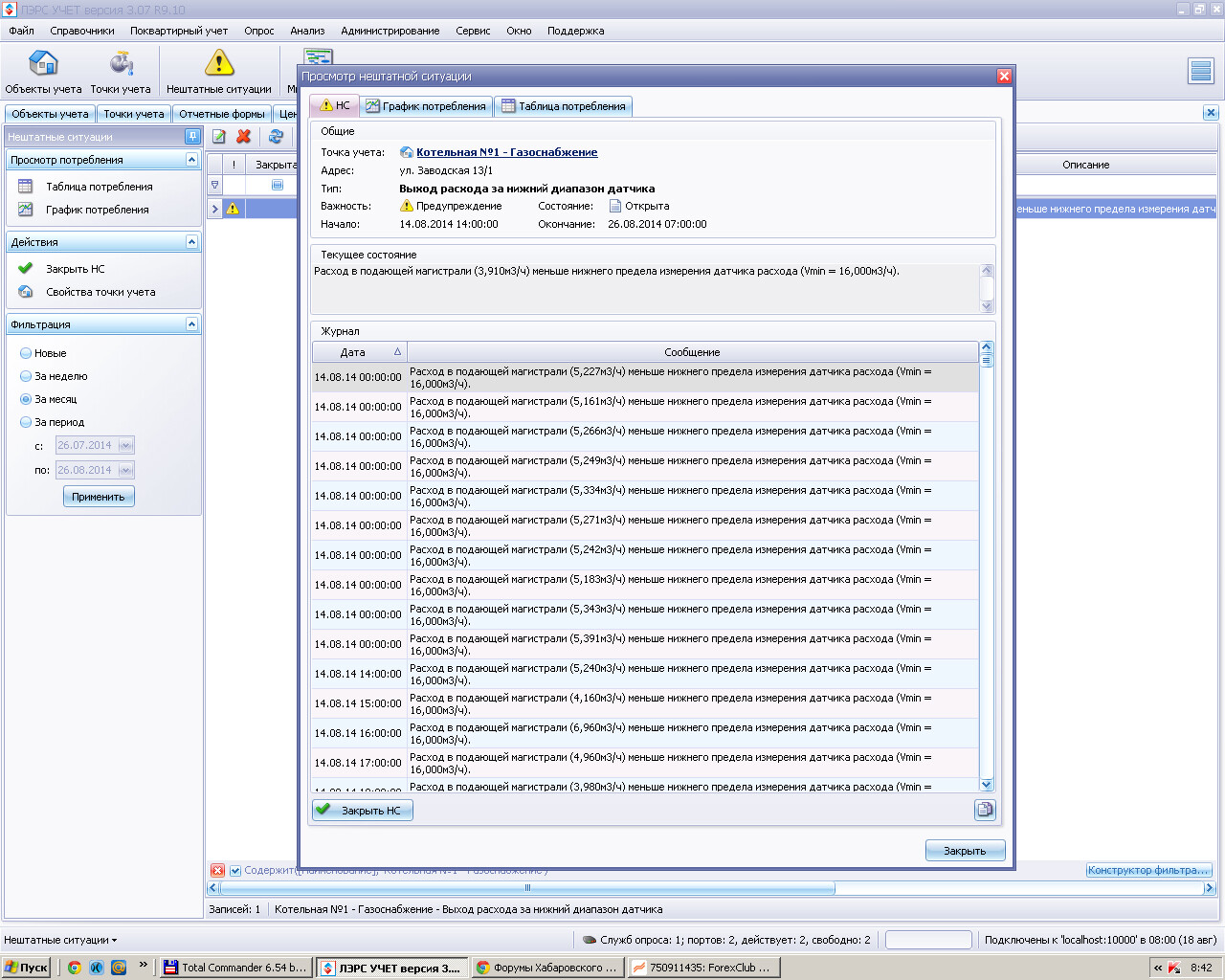Screen dimensions: 1225x980
Task: Open Нештатные ситуации warning toolbar icon
Action: click(219, 63)
